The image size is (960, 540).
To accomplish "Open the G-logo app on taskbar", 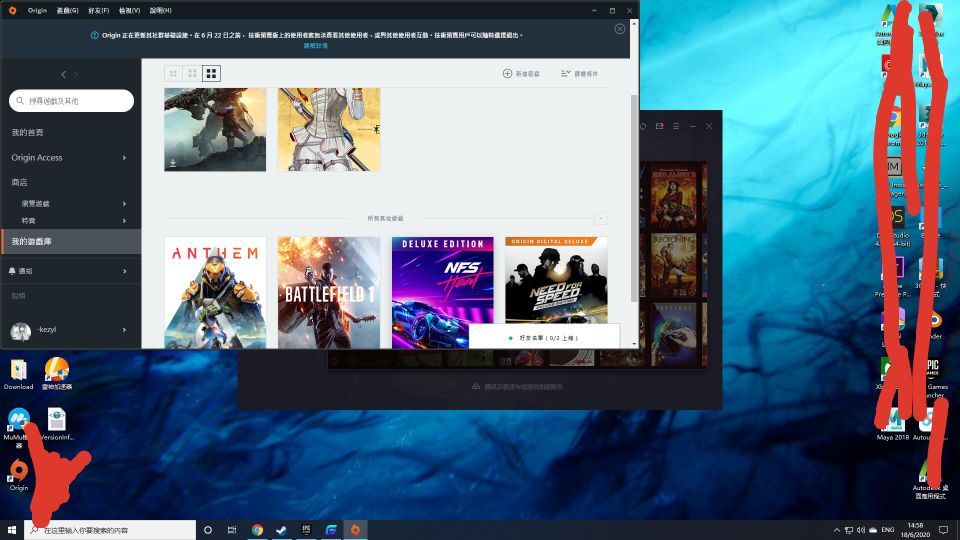I will (x=331, y=530).
